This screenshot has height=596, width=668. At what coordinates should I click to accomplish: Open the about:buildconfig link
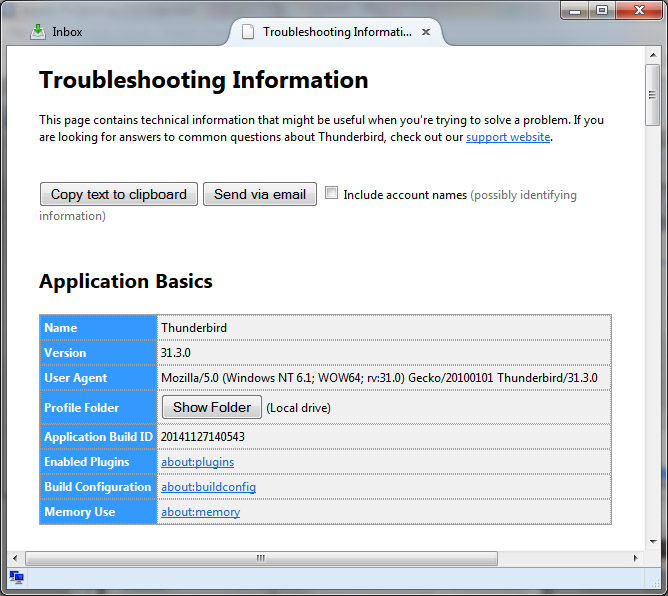[x=208, y=487]
